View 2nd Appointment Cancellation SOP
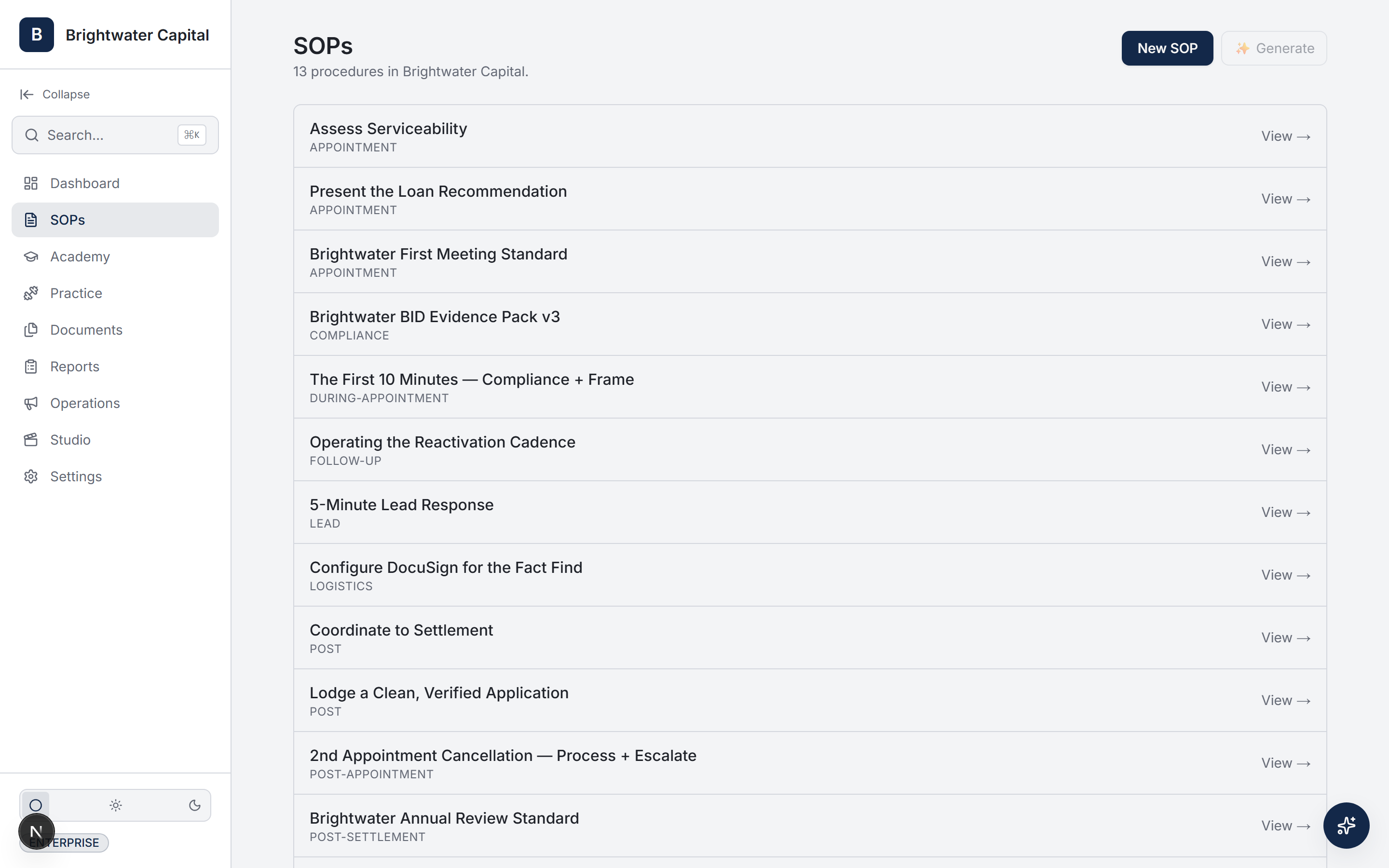Viewport: 1389px width, 868px height. [x=1286, y=763]
